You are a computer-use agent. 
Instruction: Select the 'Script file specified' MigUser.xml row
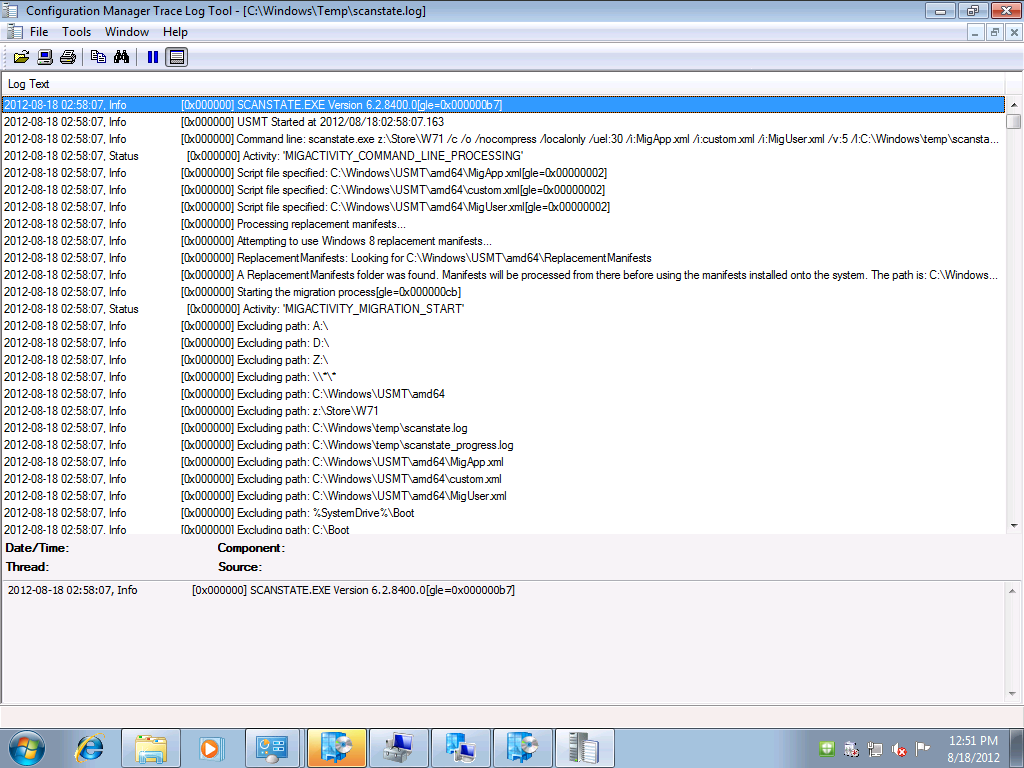click(503, 206)
